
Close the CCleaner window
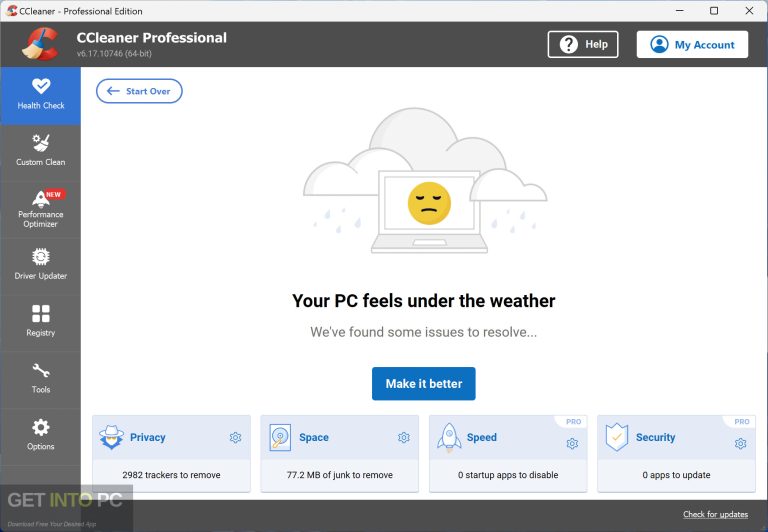coord(749,10)
